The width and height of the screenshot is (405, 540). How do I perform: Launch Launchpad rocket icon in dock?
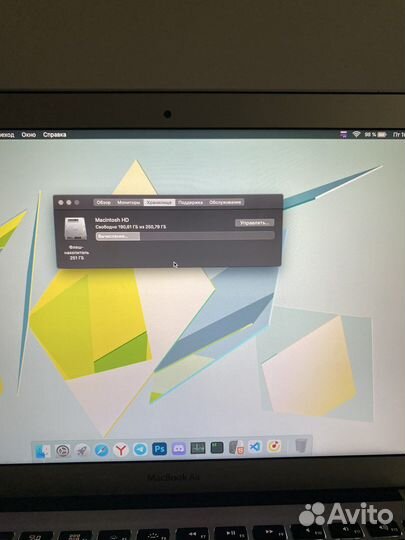(82, 450)
